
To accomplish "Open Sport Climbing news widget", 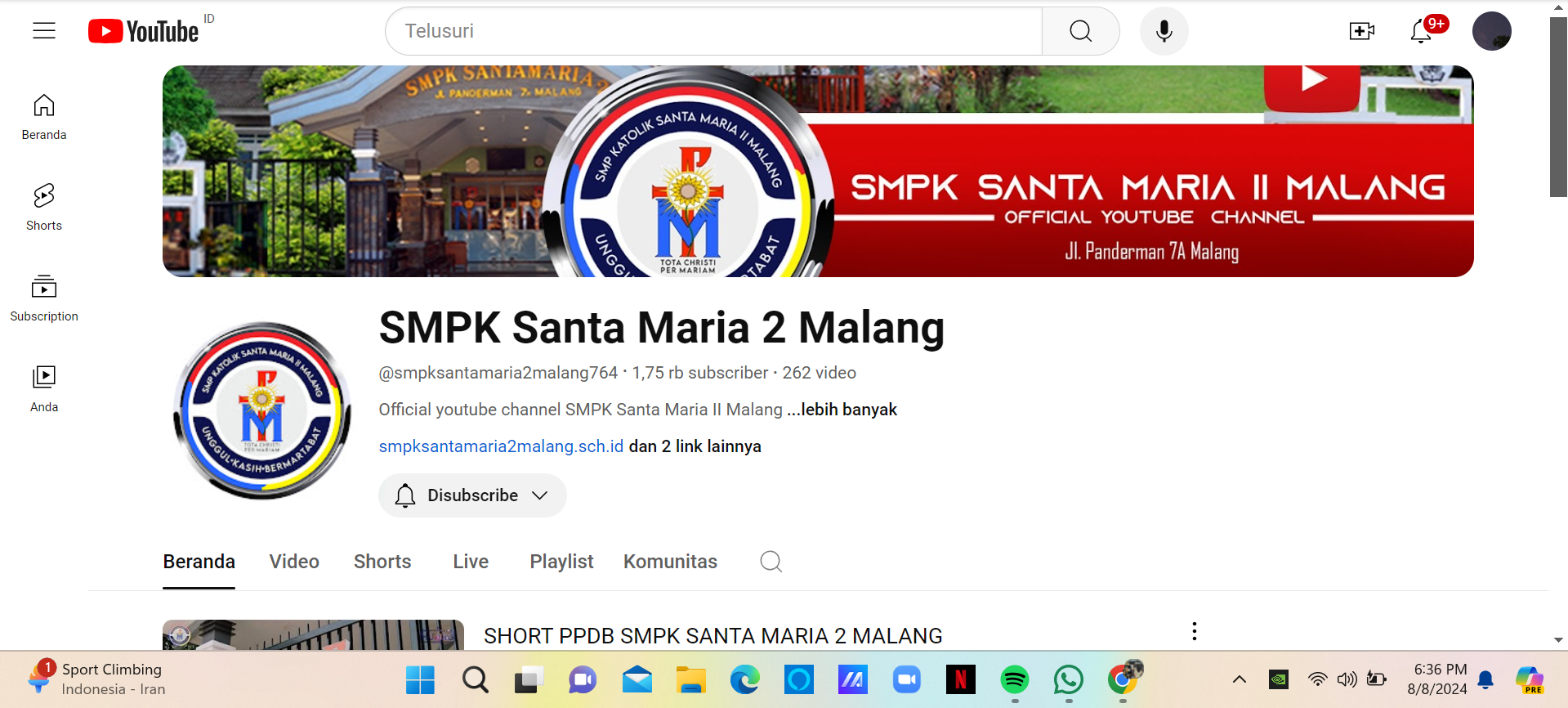I will 96,679.
